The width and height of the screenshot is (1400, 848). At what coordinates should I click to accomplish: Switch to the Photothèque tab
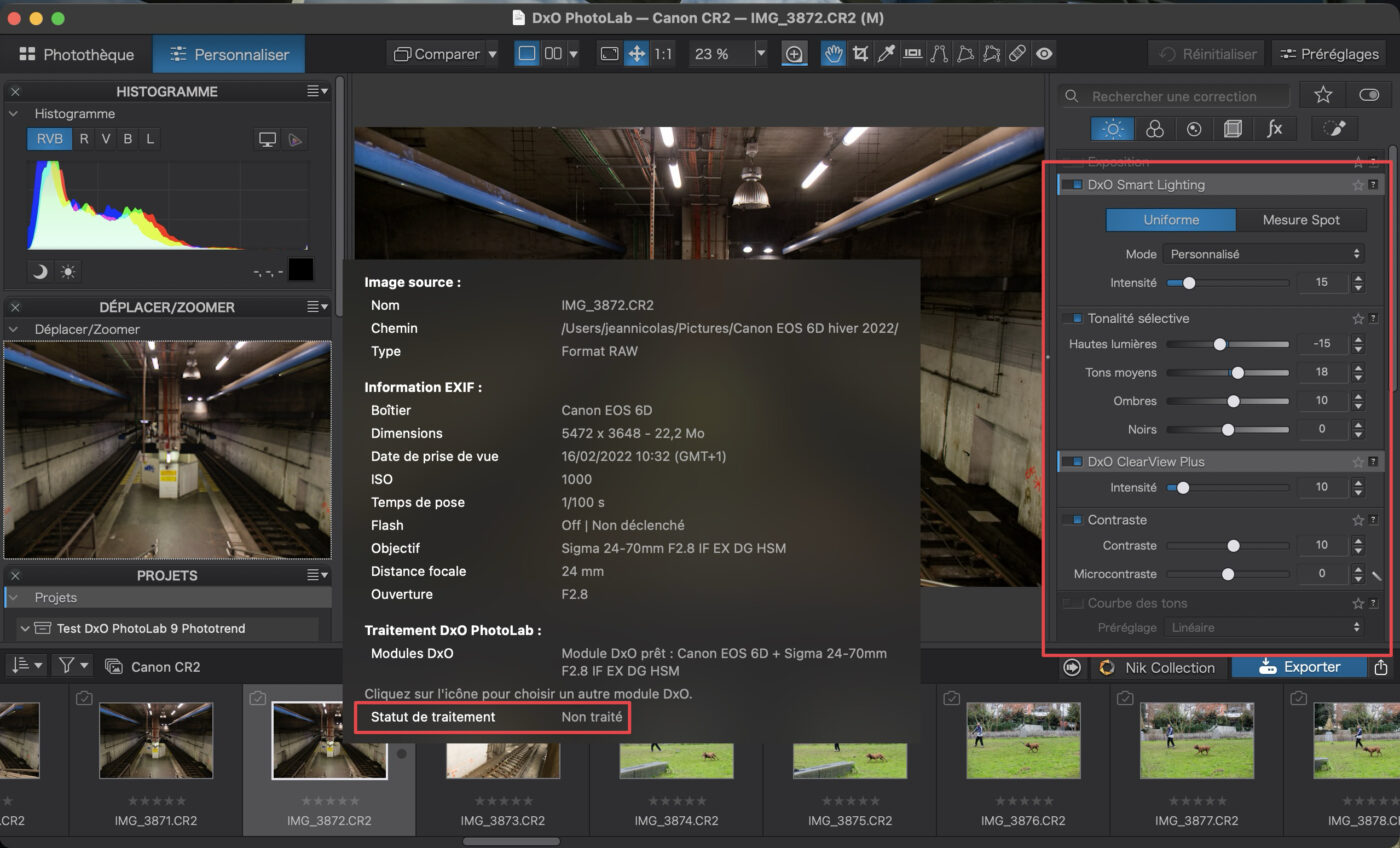76,55
